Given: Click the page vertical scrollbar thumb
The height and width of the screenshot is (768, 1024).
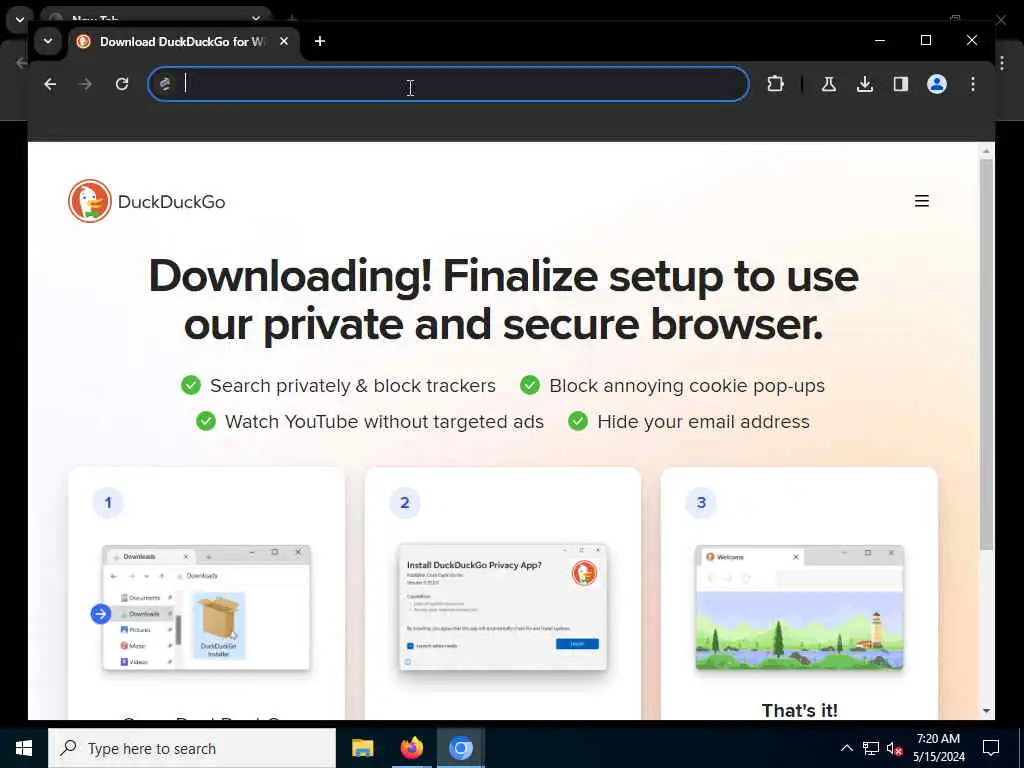Looking at the screenshot, I should 986,353.
